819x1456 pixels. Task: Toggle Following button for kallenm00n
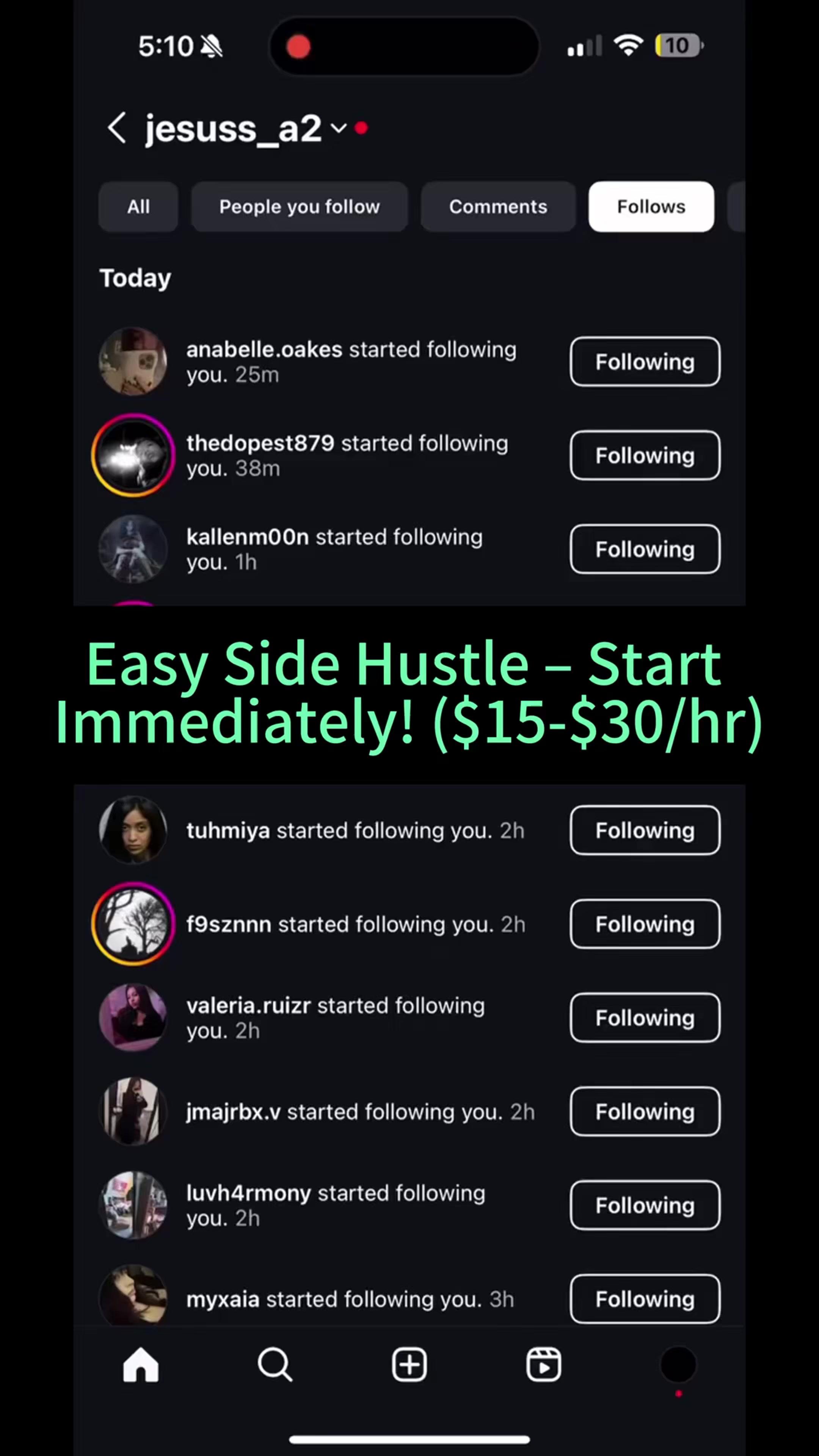point(645,549)
